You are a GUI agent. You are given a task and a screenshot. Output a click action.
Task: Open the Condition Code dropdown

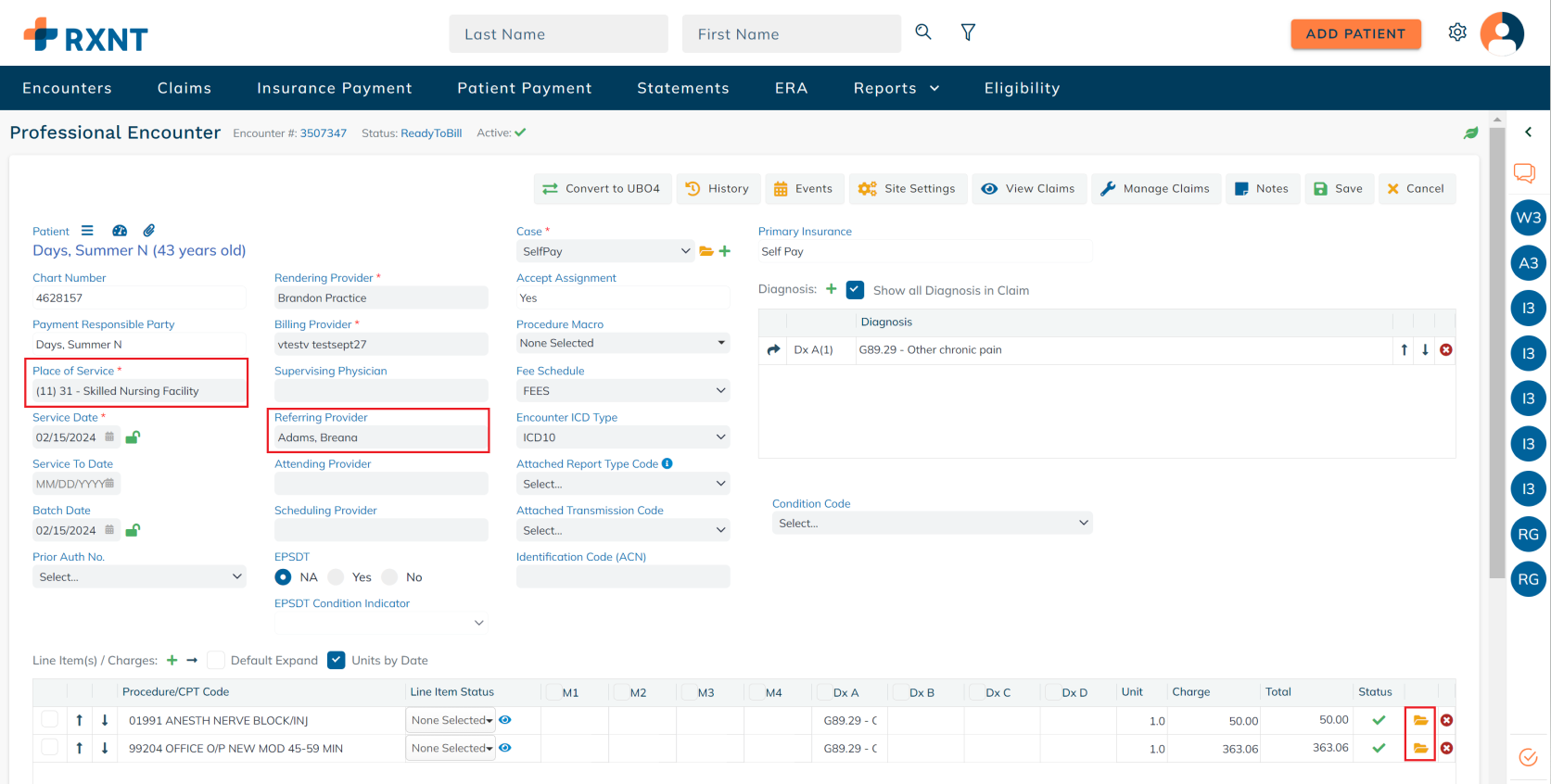[933, 523]
